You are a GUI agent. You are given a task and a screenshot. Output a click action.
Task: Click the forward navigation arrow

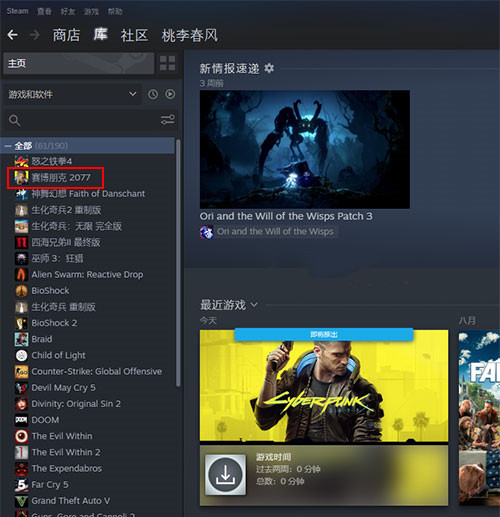coord(35,35)
